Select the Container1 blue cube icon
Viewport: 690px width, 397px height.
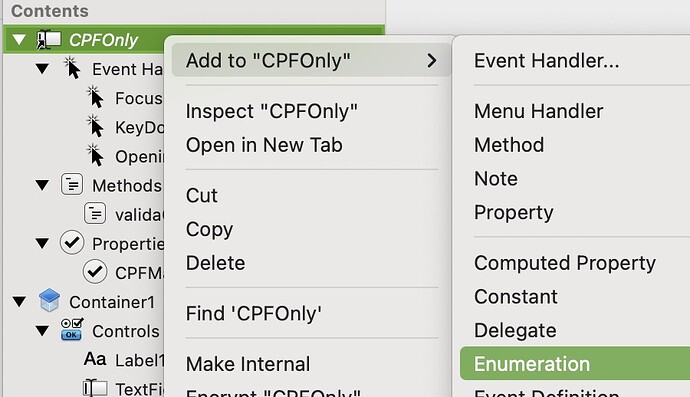point(49,301)
